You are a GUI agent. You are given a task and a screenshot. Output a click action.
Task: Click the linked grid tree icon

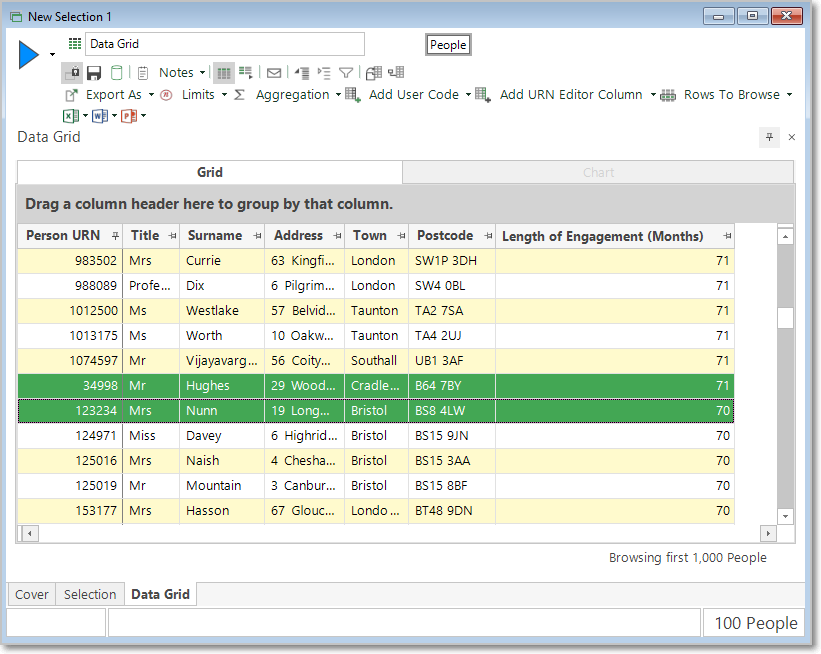(396, 72)
